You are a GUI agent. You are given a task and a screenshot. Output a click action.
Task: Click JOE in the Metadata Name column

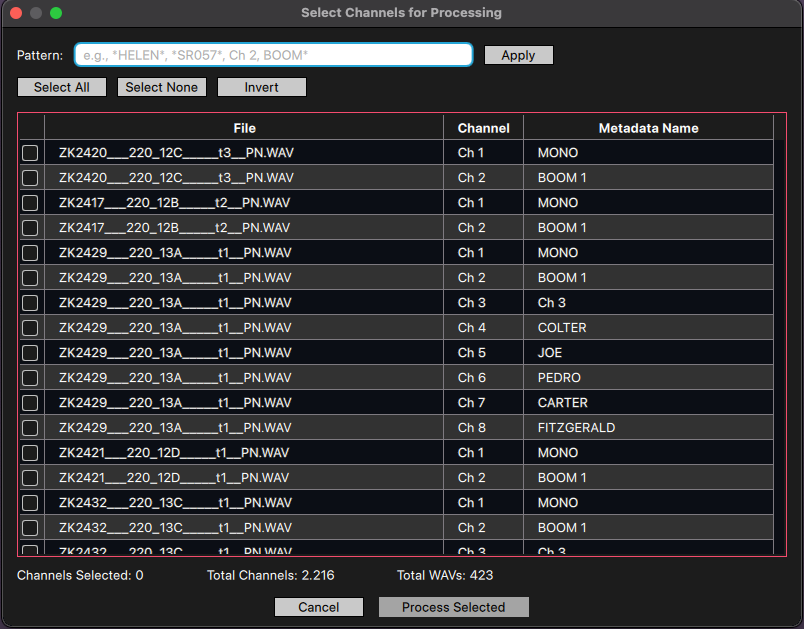coord(550,353)
